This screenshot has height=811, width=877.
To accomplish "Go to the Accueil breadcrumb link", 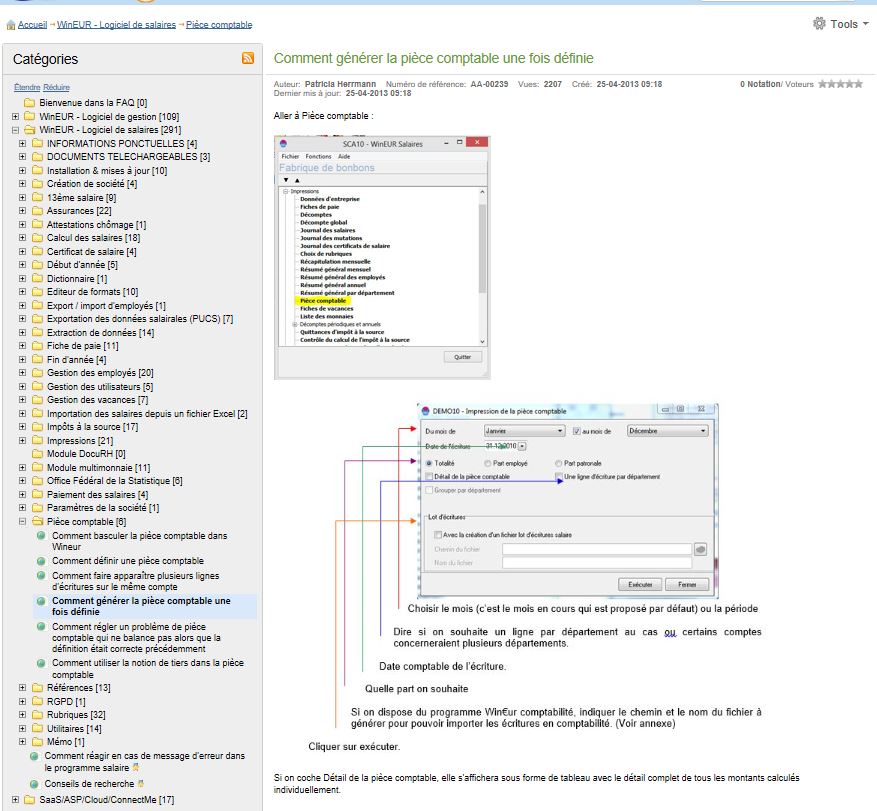I will pyautogui.click(x=32, y=25).
